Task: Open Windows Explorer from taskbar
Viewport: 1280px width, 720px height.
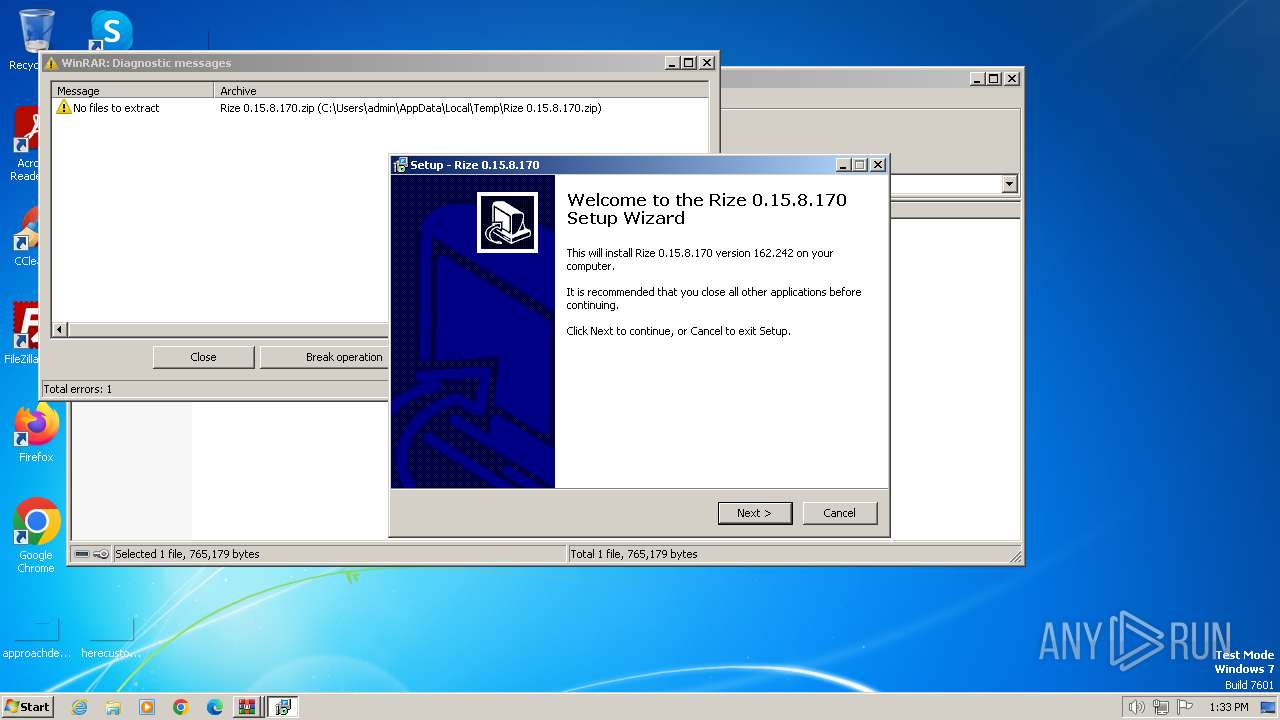Action: 113,707
